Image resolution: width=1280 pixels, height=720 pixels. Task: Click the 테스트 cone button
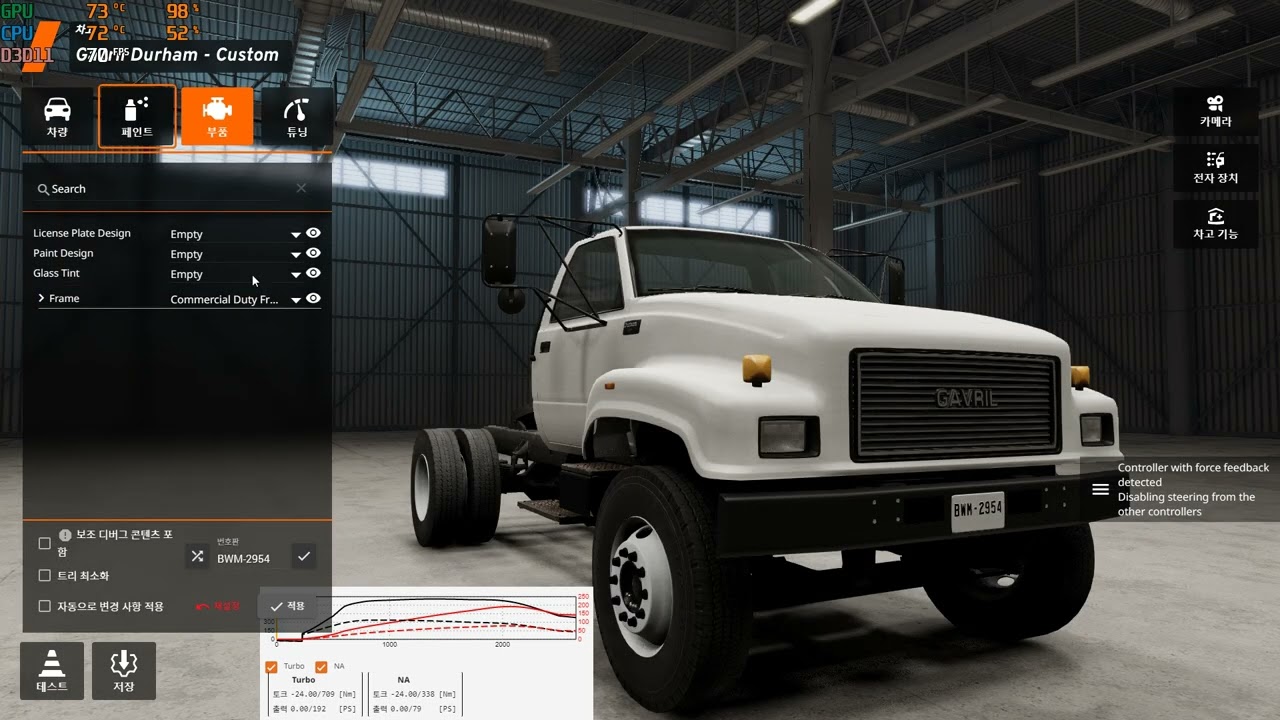(x=52, y=670)
